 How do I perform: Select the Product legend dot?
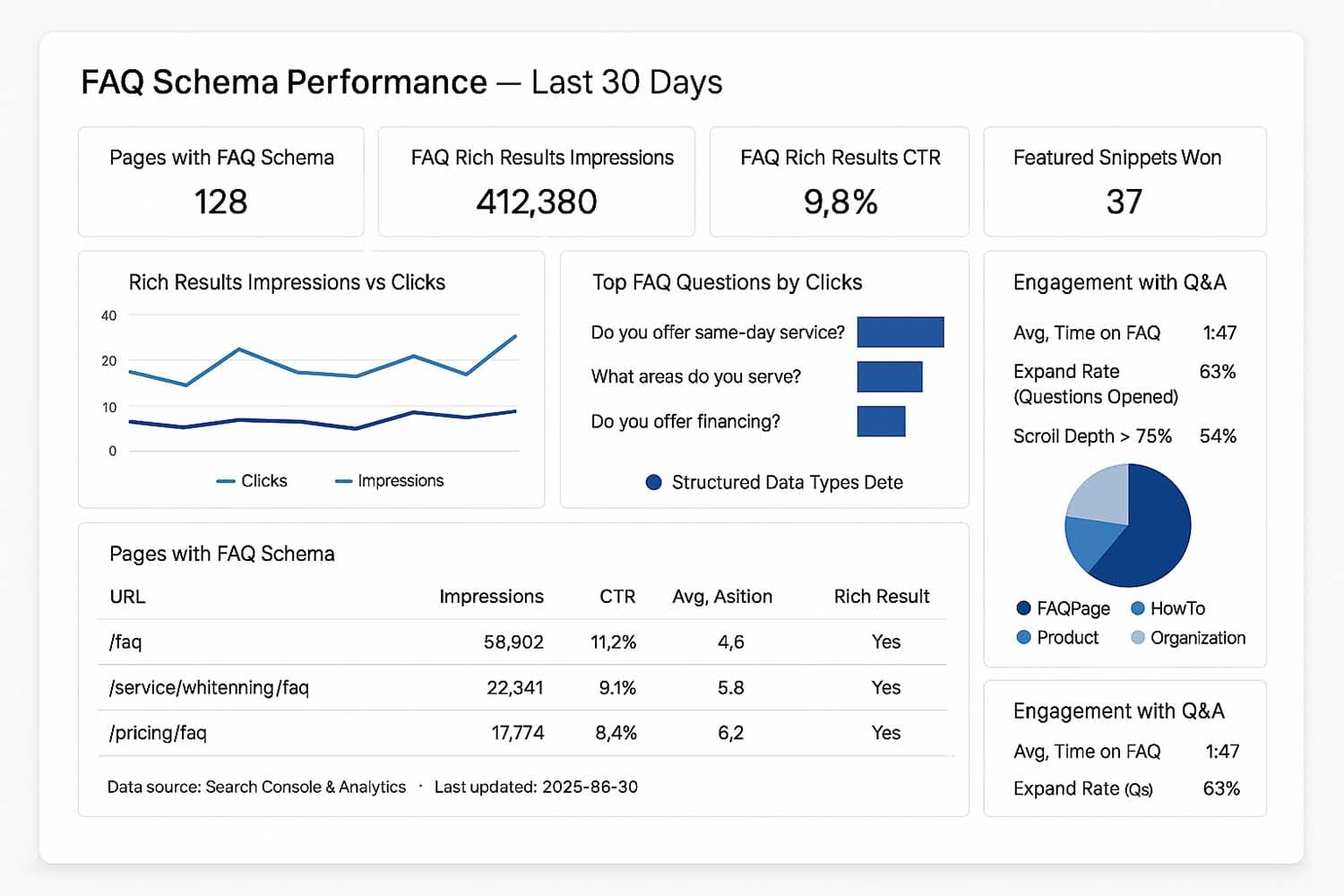(x=1023, y=637)
